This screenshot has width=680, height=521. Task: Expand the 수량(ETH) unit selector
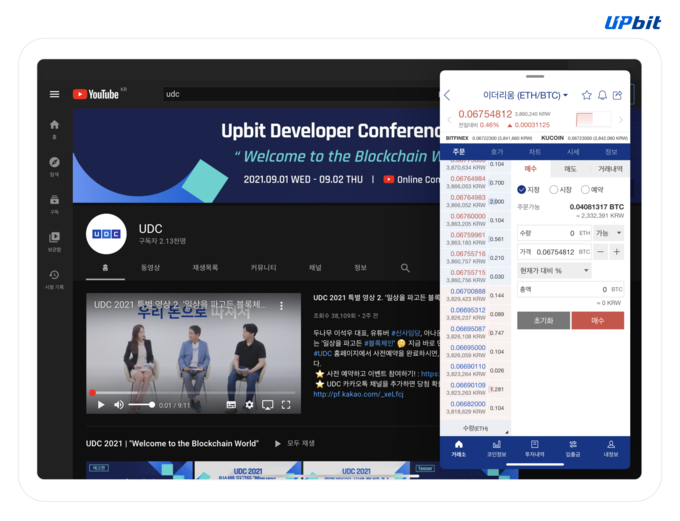point(476,428)
